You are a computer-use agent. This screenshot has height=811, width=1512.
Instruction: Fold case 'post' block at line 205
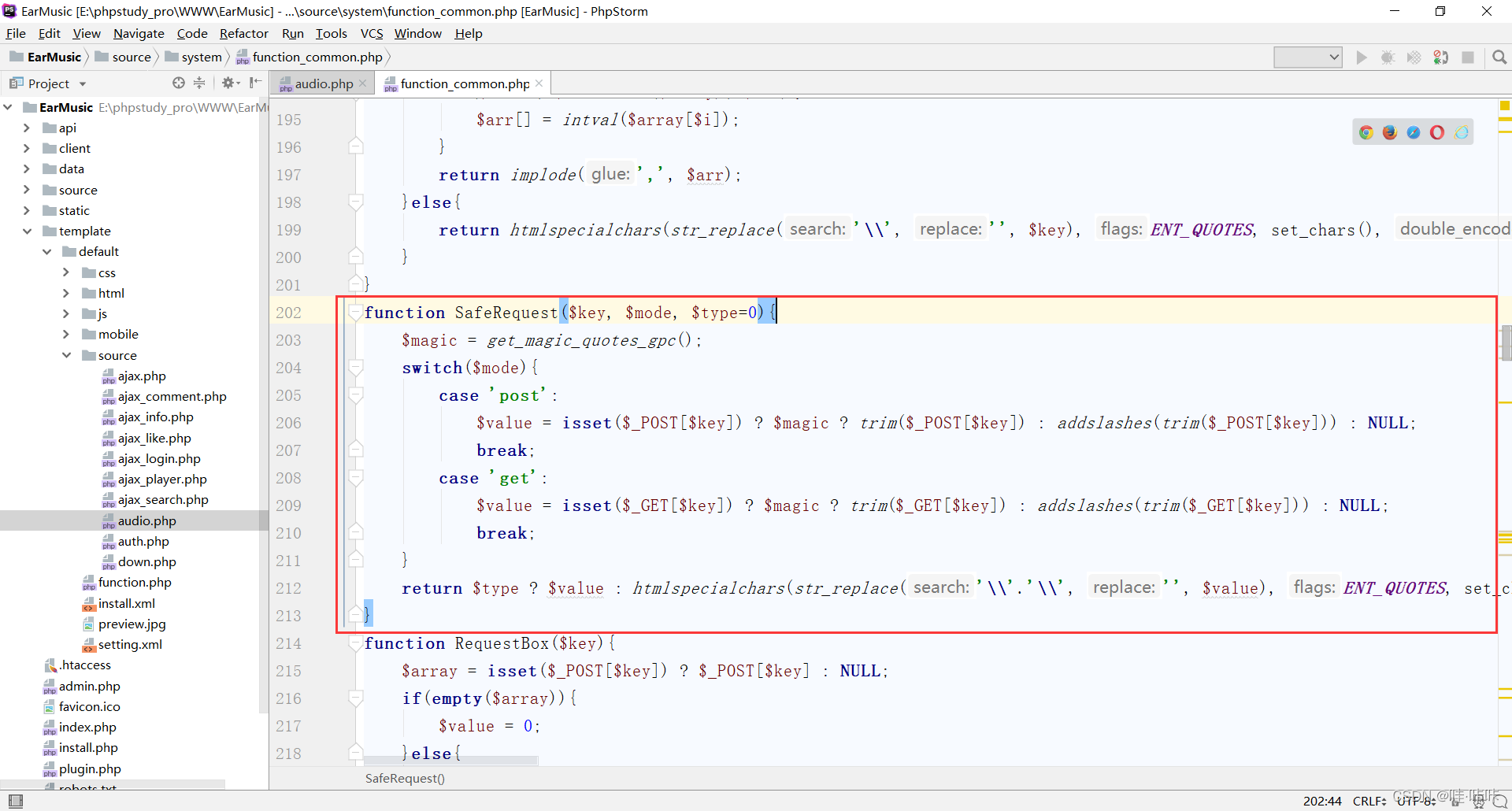coord(356,395)
